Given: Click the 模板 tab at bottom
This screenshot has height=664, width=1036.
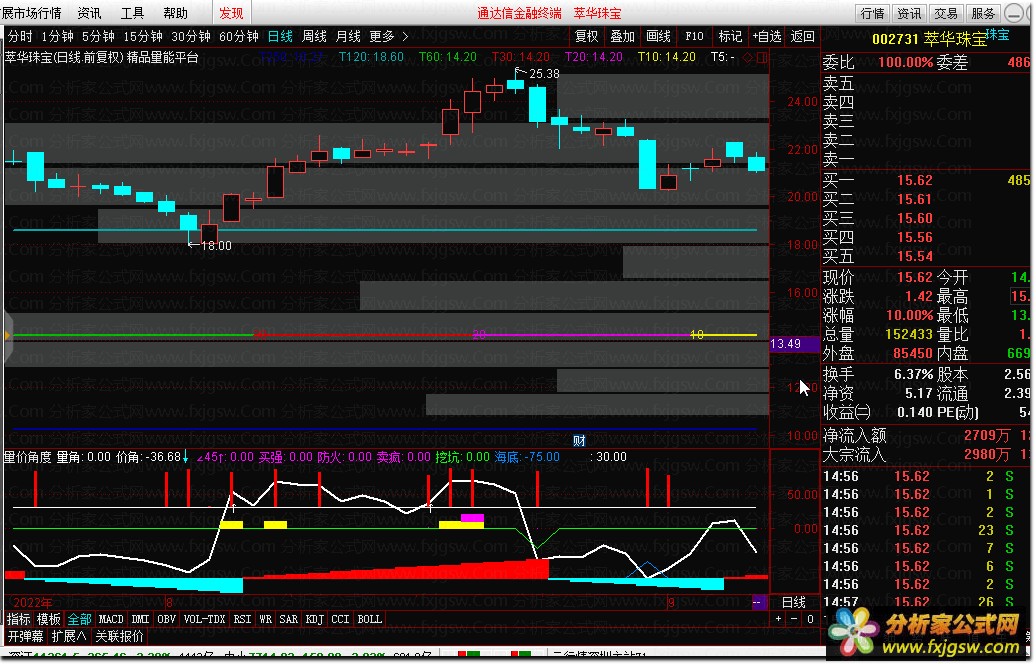Looking at the screenshot, I should pos(49,619).
